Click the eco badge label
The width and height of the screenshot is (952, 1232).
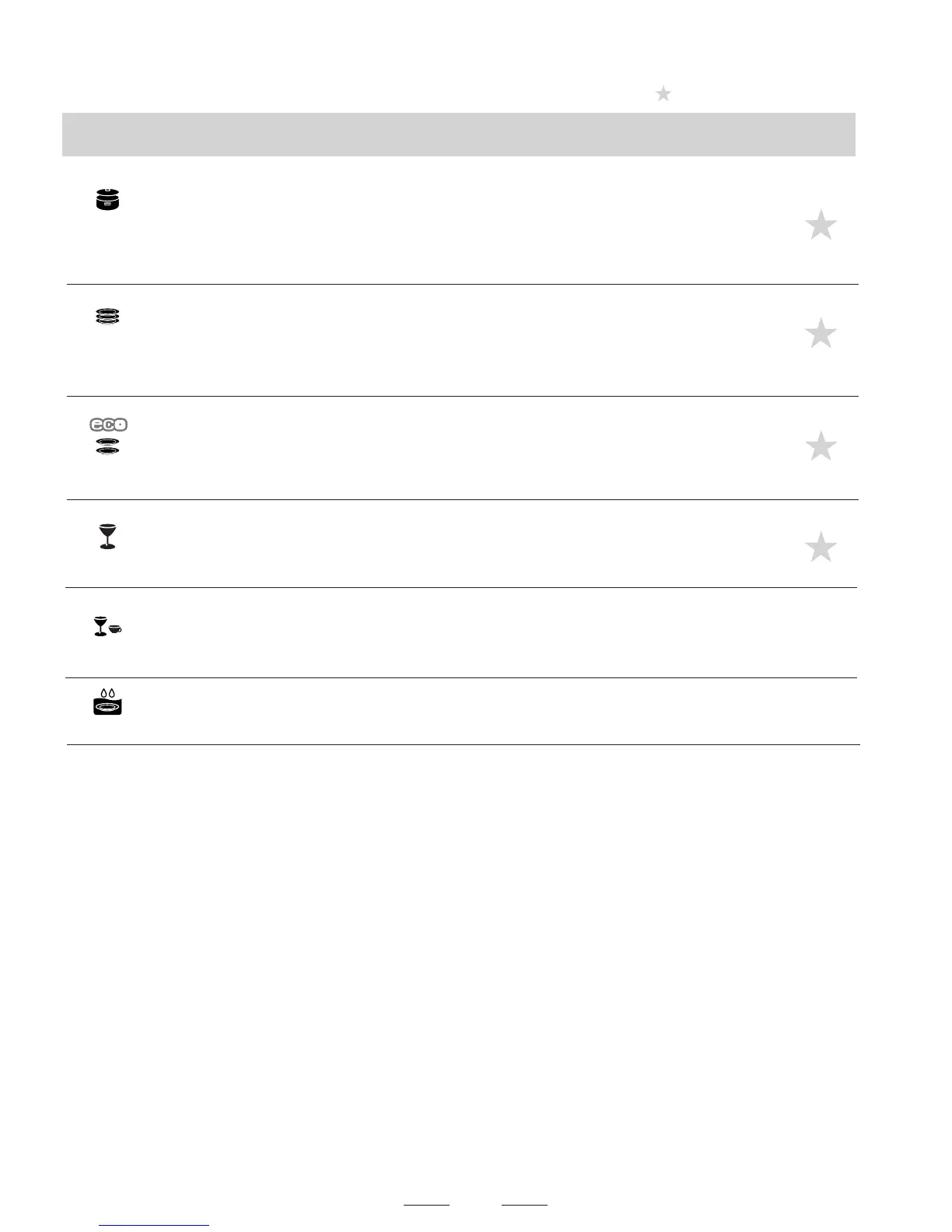pyautogui.click(x=108, y=425)
